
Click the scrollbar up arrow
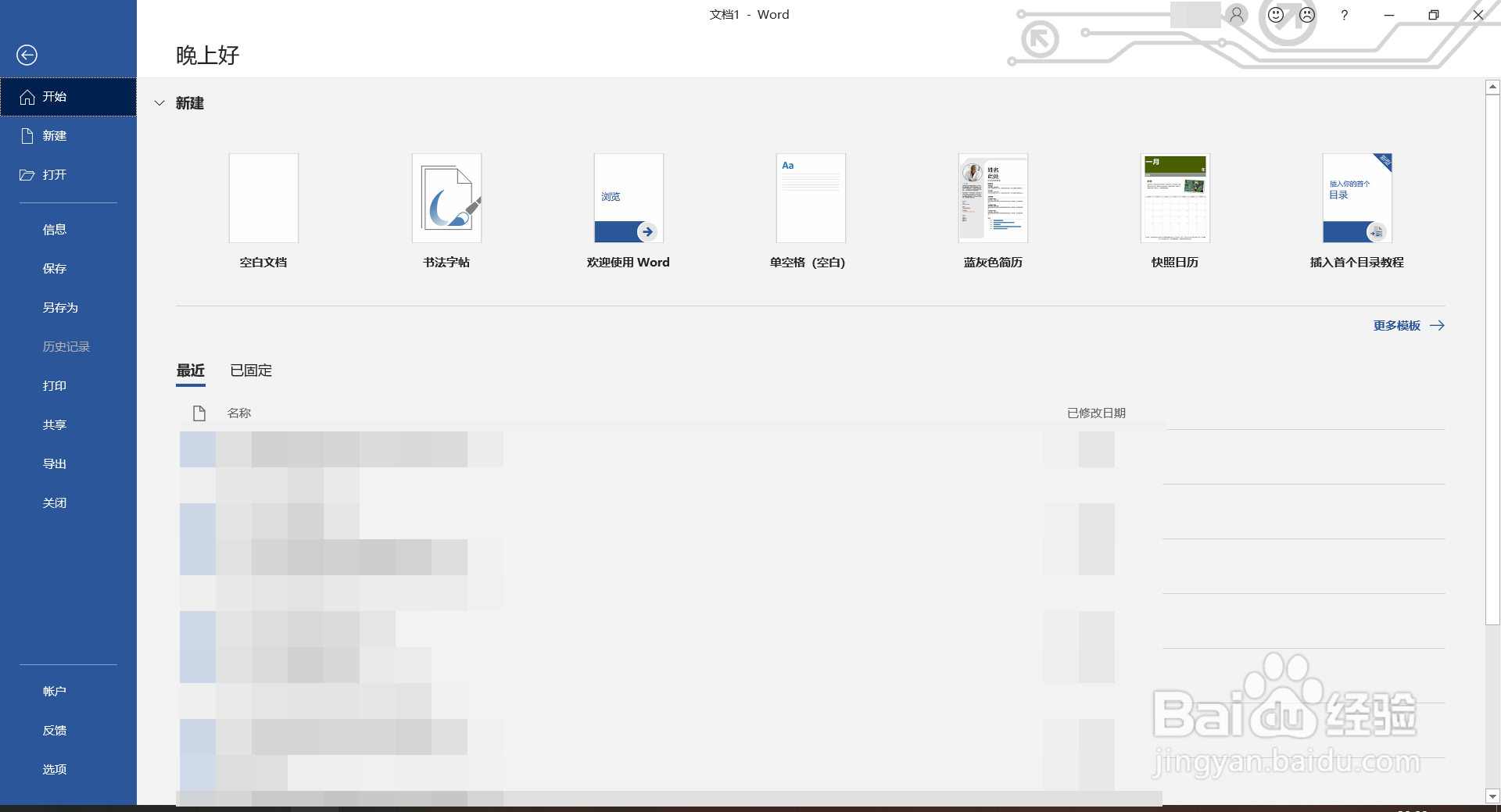click(1492, 87)
